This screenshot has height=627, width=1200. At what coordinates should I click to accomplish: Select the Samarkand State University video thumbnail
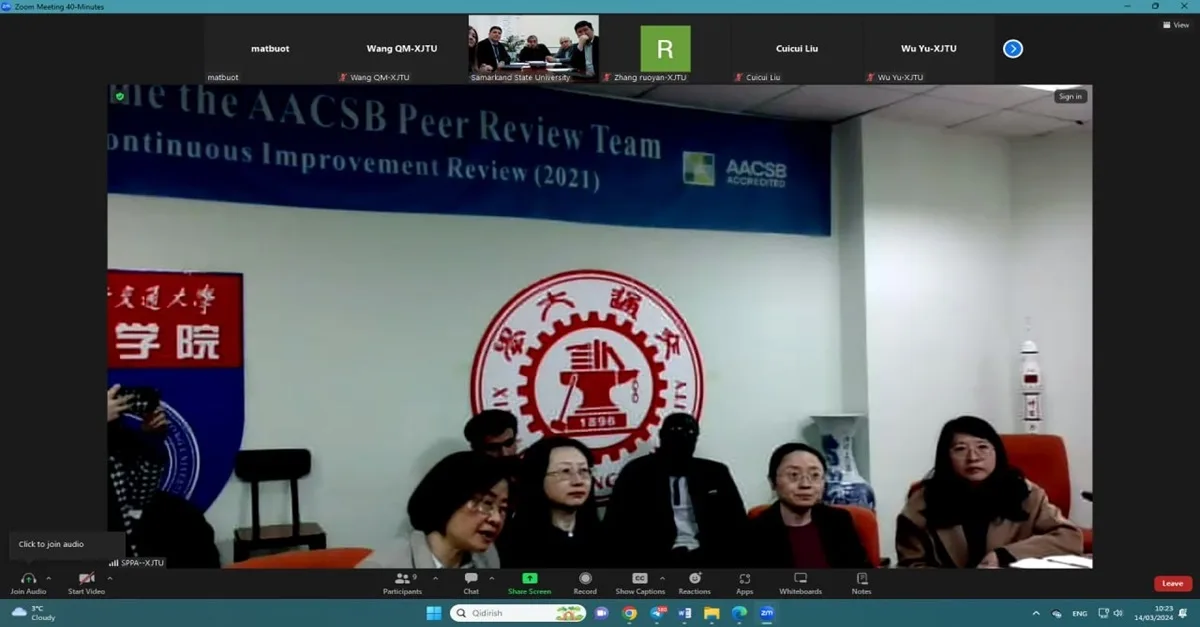click(x=534, y=48)
